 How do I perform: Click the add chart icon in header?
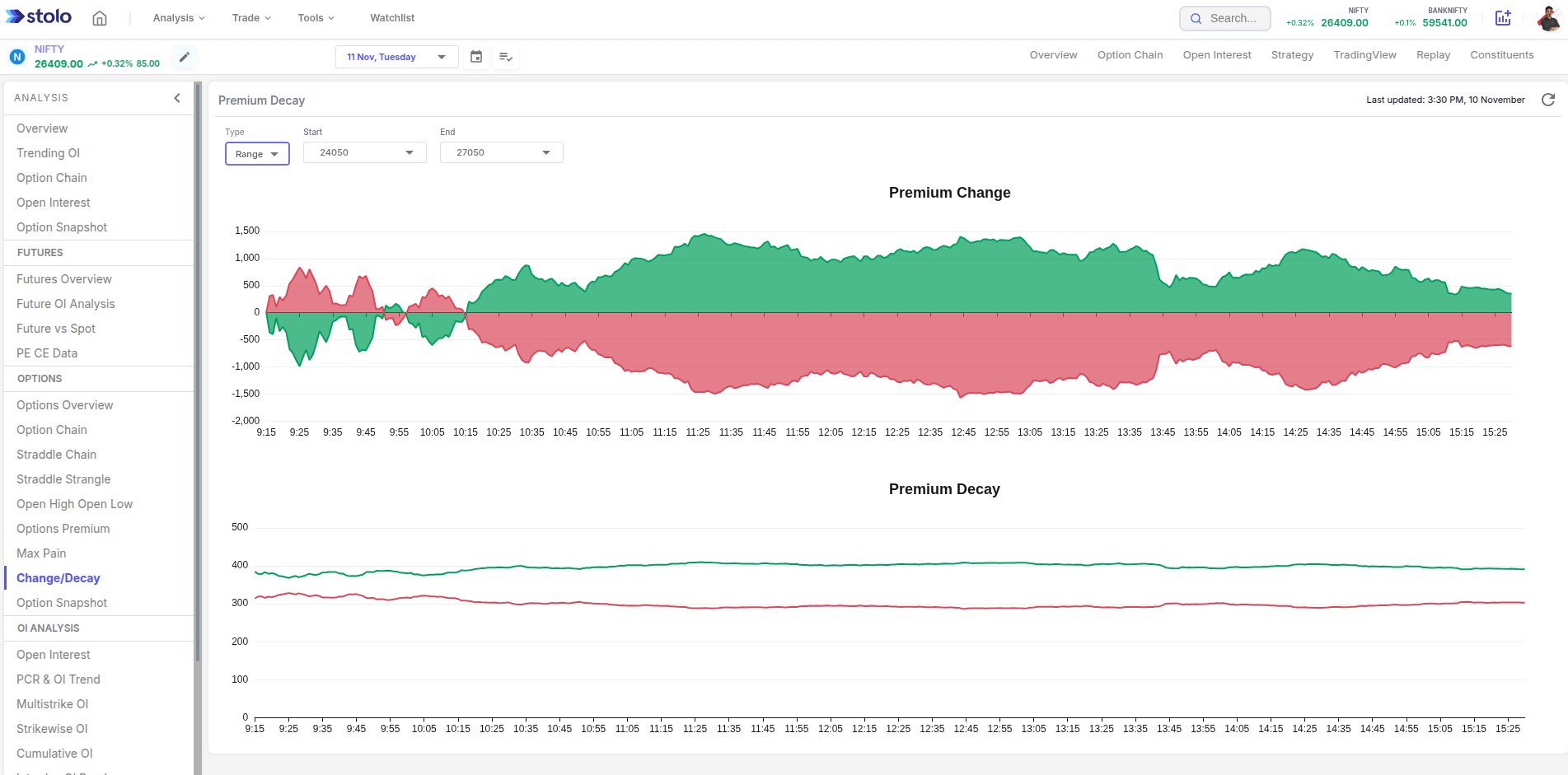1503,18
